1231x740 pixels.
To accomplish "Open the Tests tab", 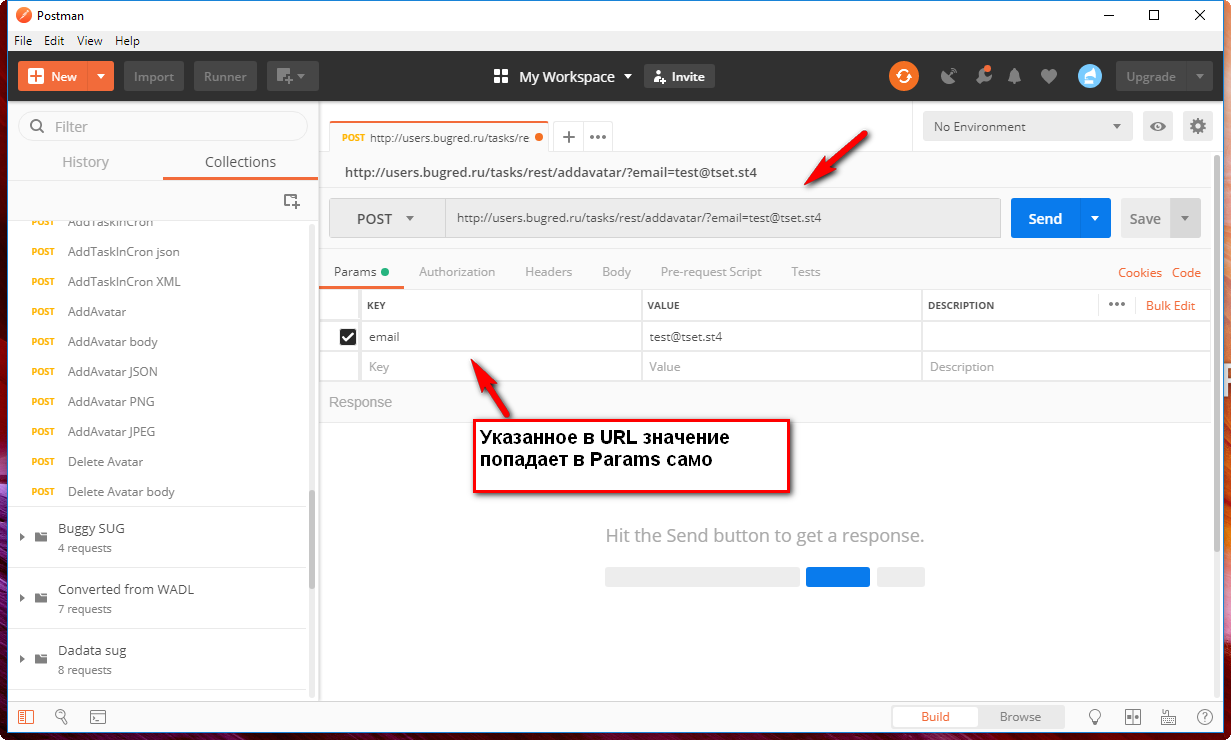I will [x=805, y=272].
